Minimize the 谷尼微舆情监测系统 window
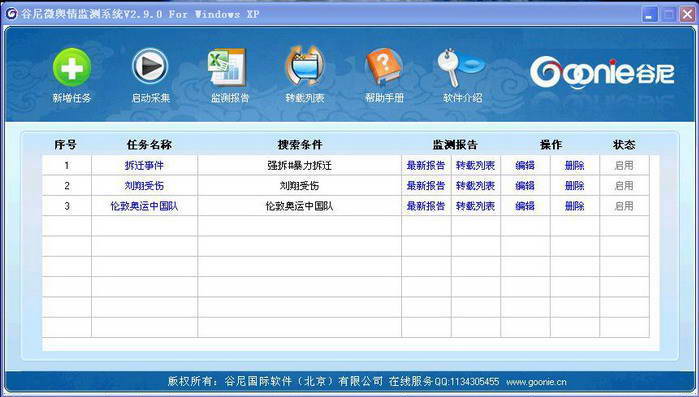 click(650, 15)
